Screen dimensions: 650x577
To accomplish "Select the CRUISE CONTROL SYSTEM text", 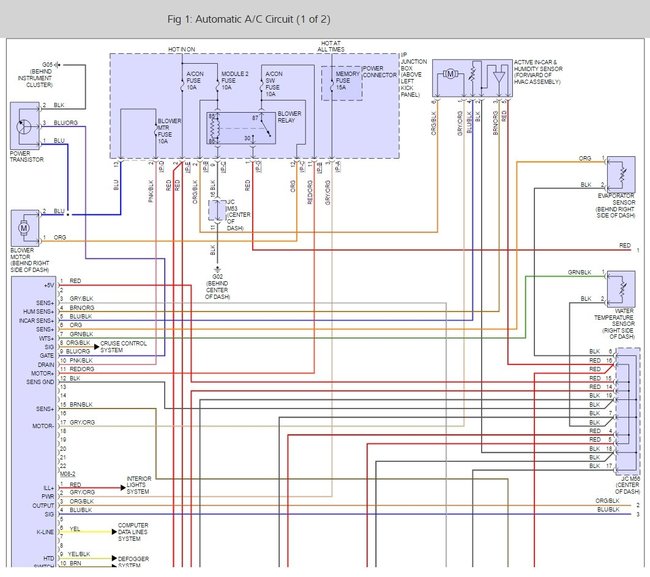I will coord(124,347).
